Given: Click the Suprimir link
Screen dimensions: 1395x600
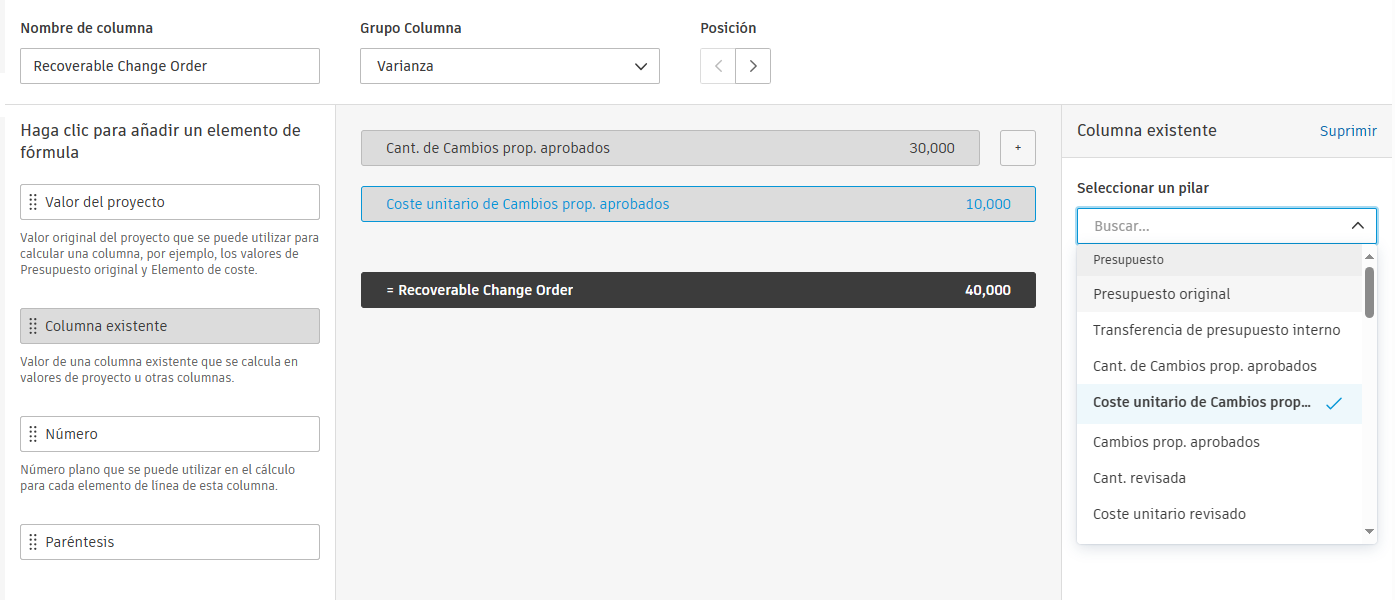Looking at the screenshot, I should (1348, 131).
